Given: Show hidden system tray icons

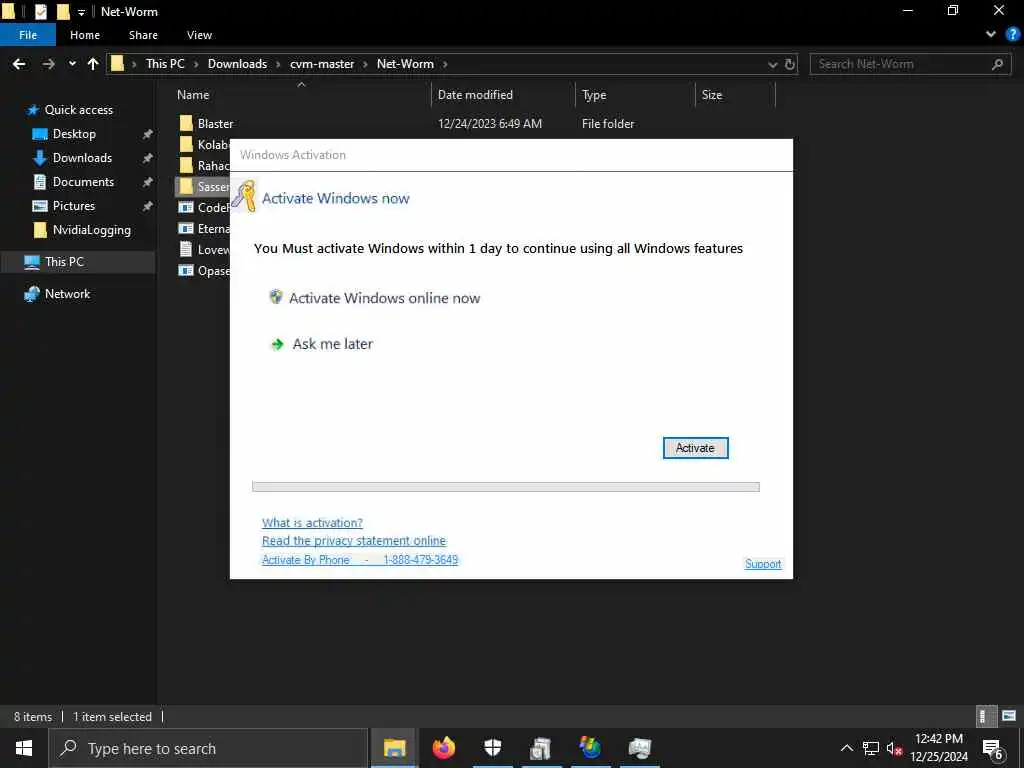Looking at the screenshot, I should [x=846, y=748].
